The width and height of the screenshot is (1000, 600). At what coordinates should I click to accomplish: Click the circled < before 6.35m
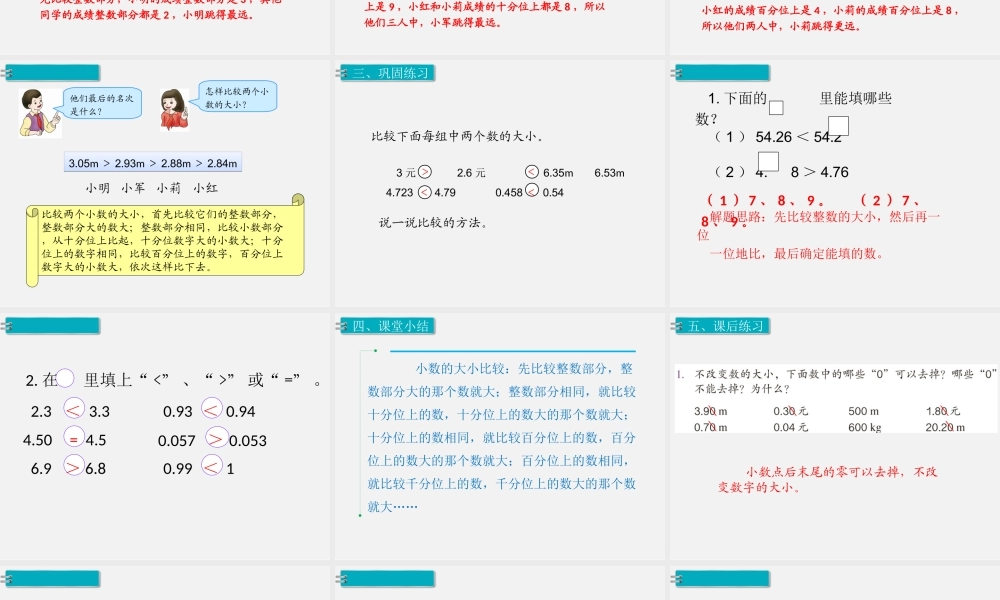531,172
